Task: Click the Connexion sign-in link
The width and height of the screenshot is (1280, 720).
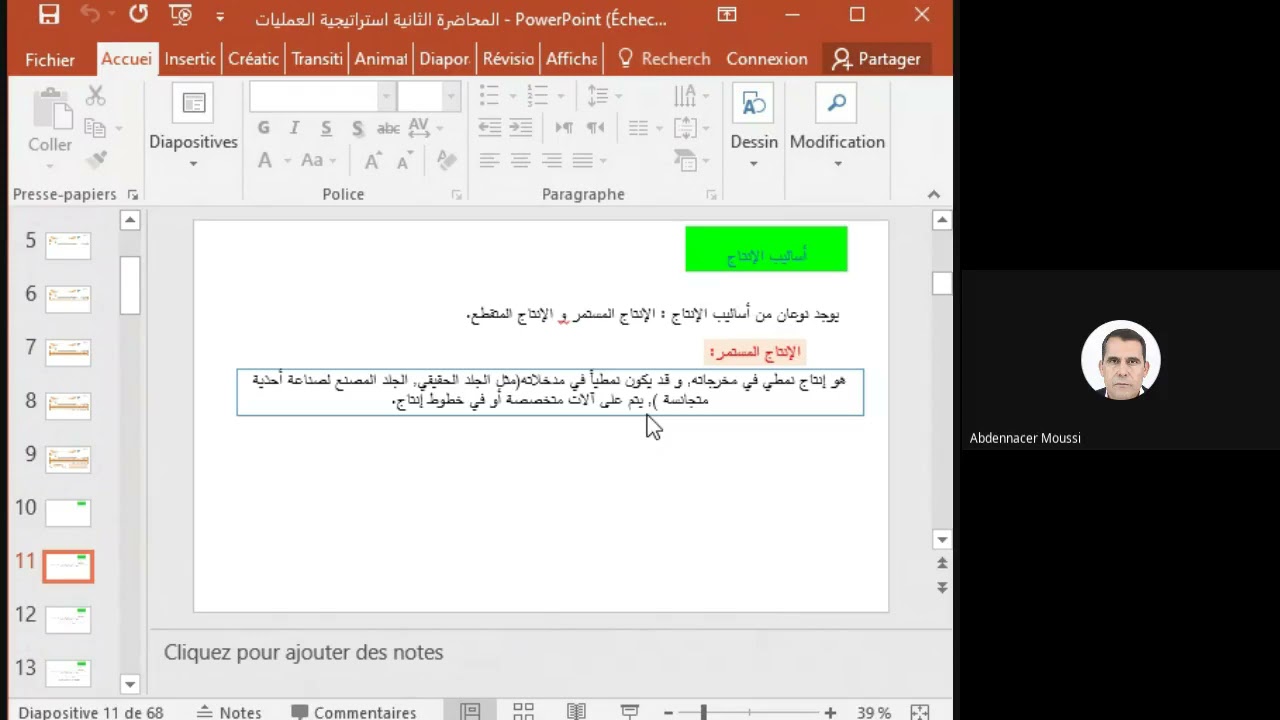Action: coord(767,59)
